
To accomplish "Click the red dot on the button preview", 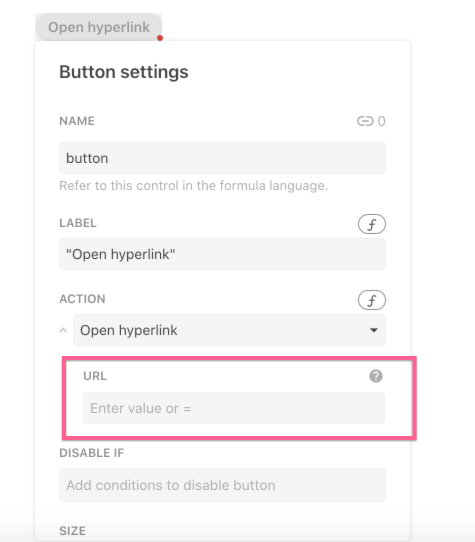I will coord(160,38).
